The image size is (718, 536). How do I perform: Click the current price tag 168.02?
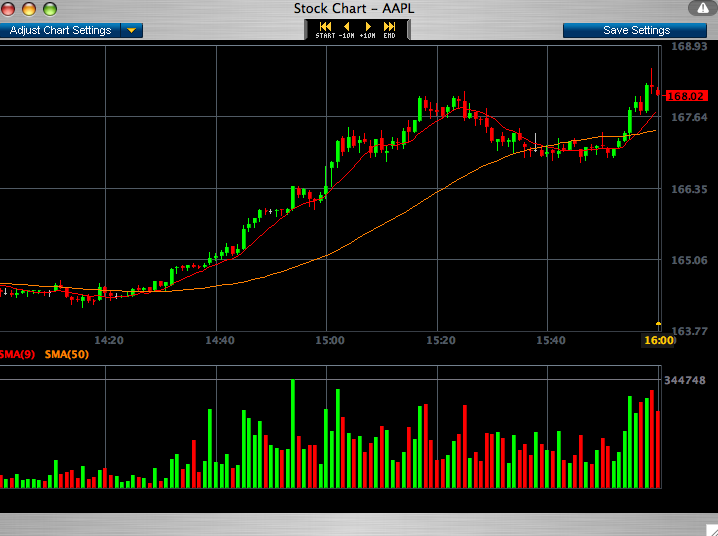click(x=685, y=96)
